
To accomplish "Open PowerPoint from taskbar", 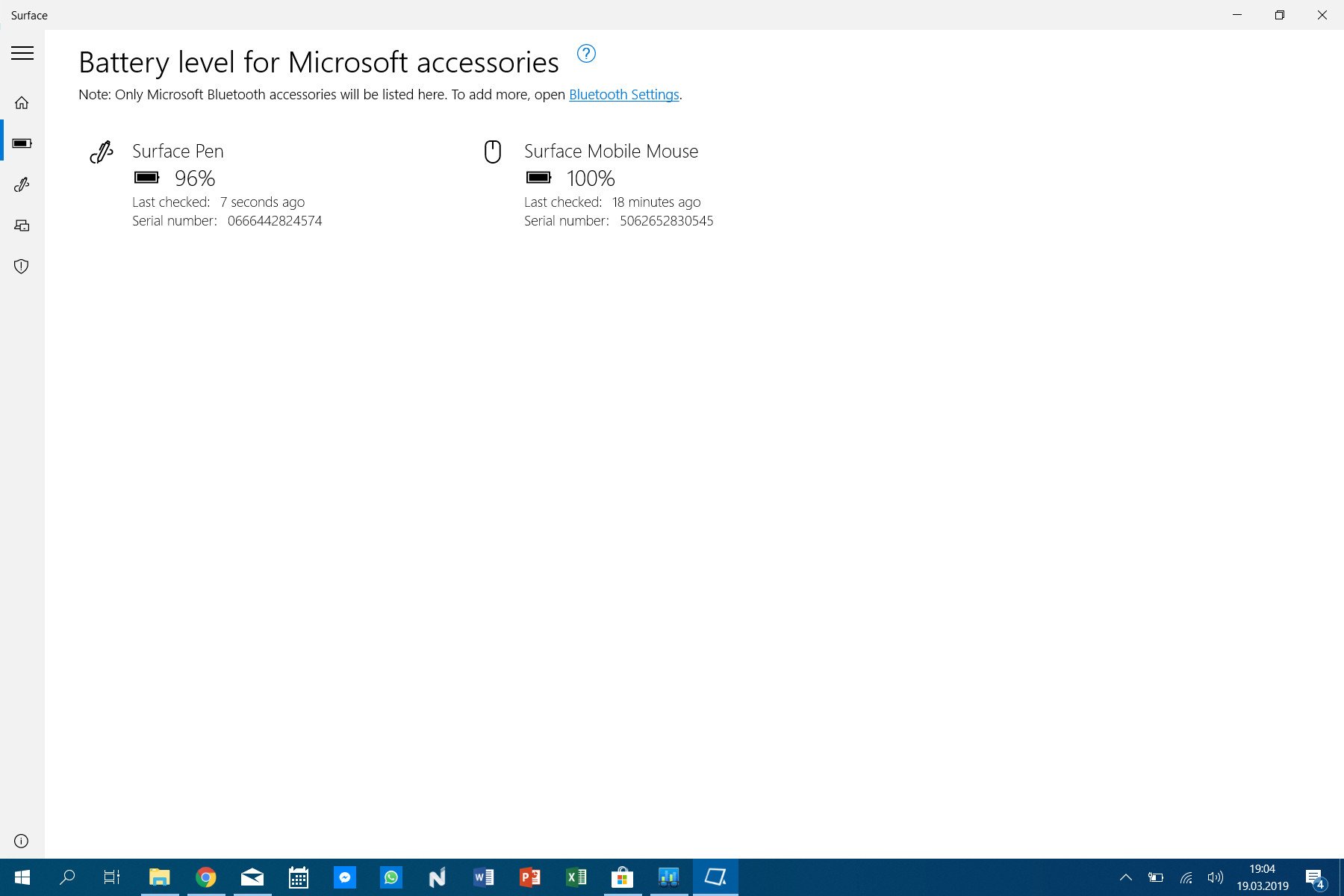I will [530, 877].
